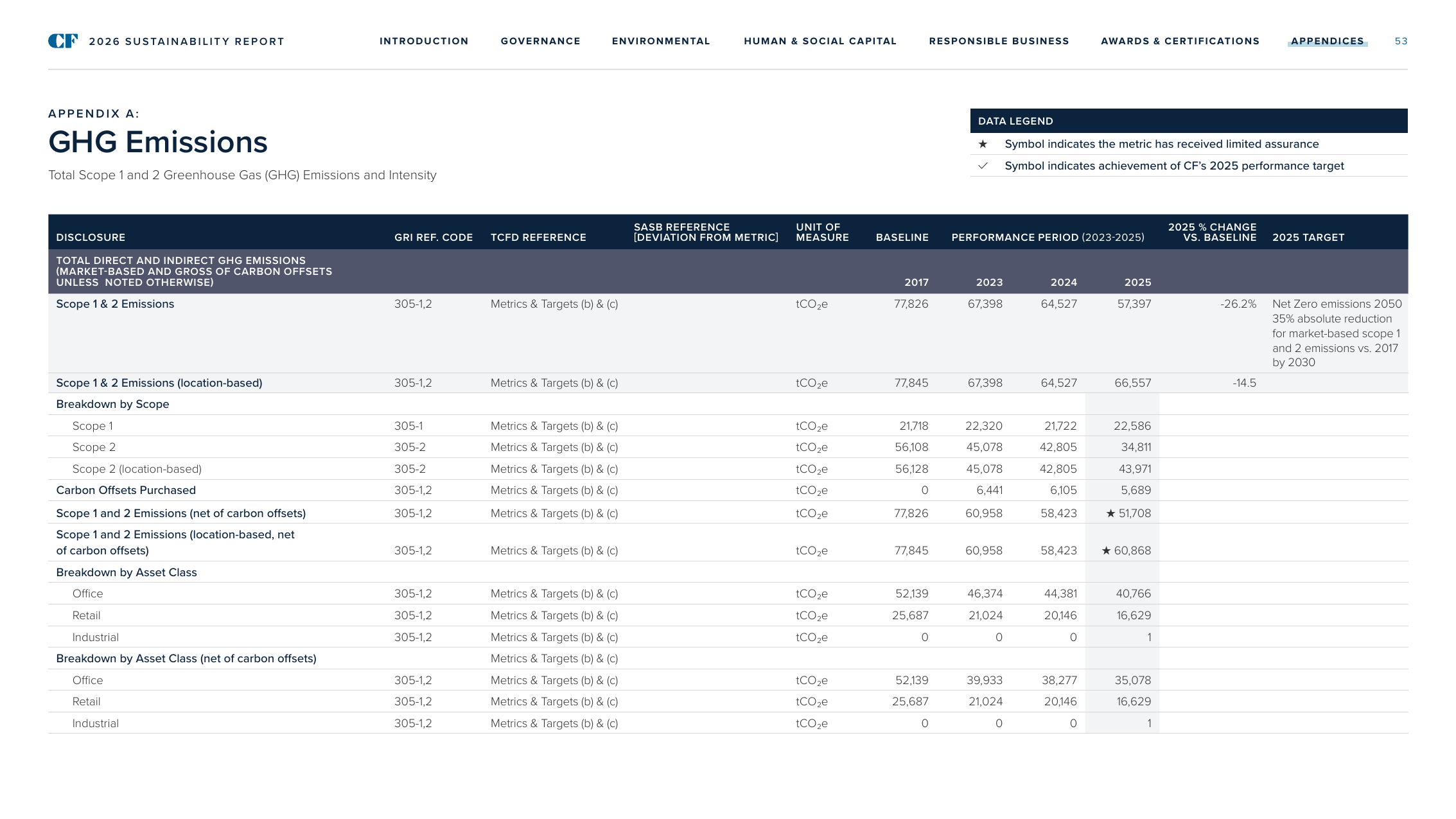The image size is (1456, 819).
Task: Navigate to Human & Social Capital
Action: coord(820,41)
